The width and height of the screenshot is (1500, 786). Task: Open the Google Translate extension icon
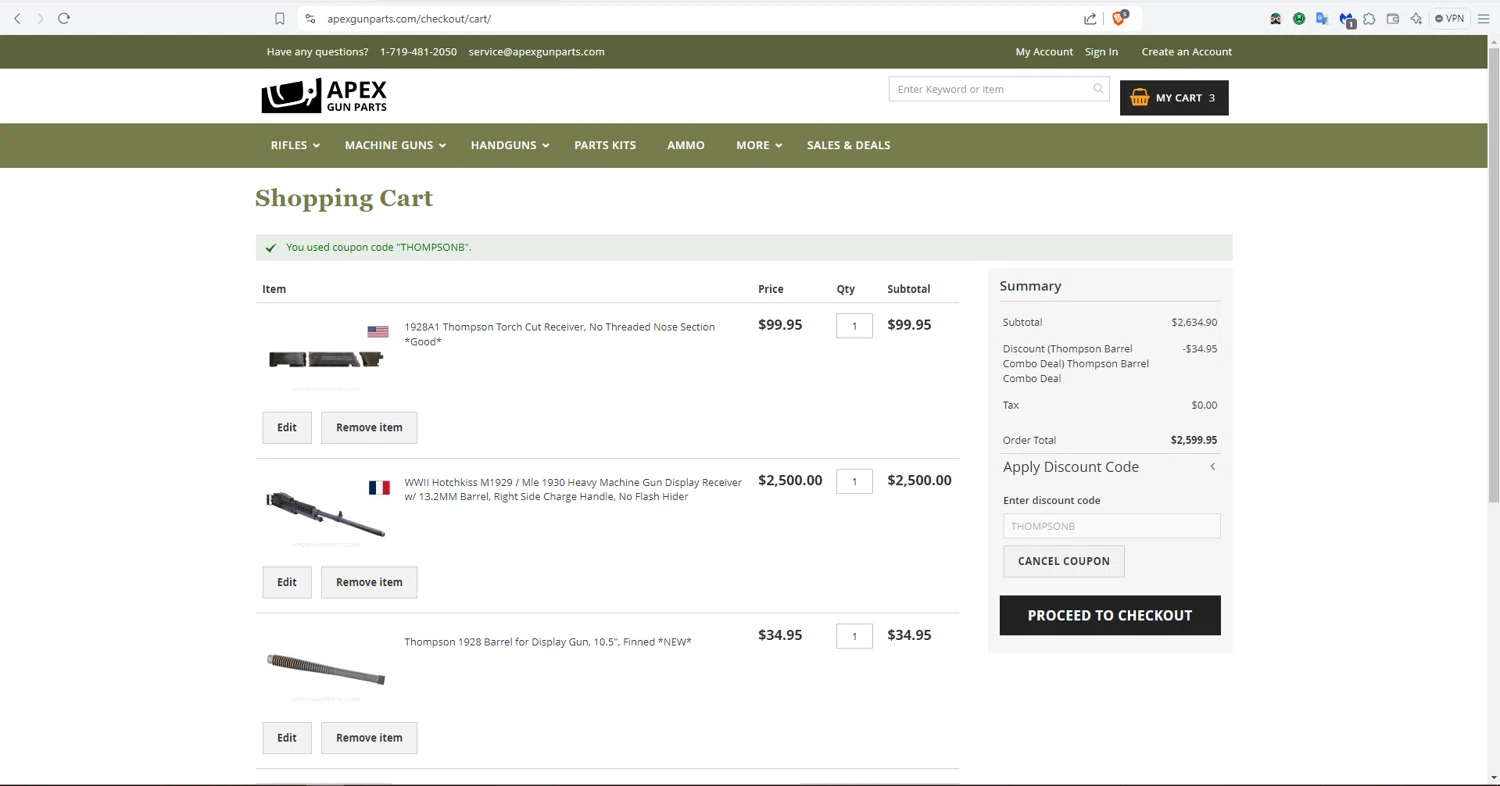(x=1322, y=18)
